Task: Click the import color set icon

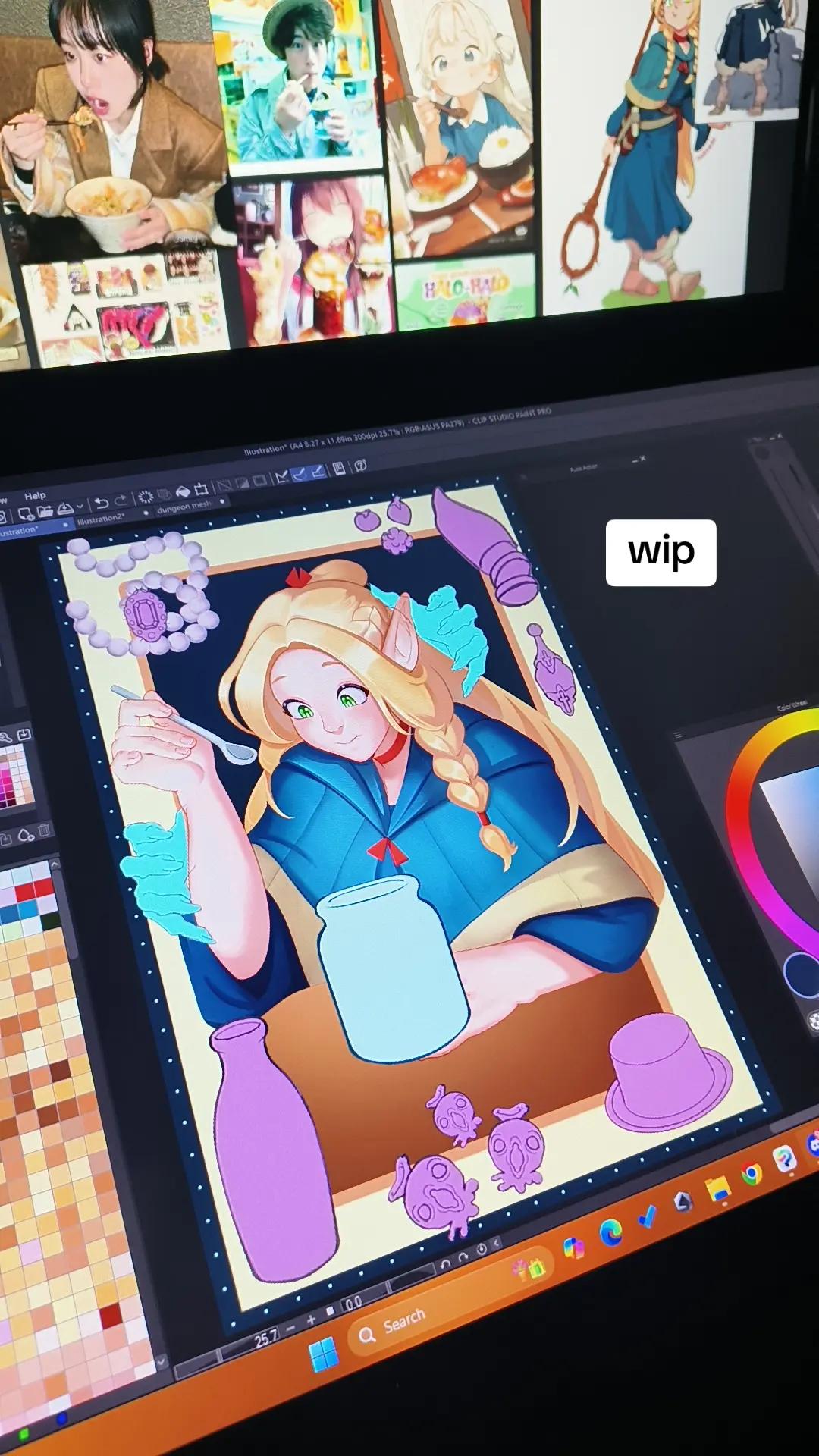Action: pos(24,734)
